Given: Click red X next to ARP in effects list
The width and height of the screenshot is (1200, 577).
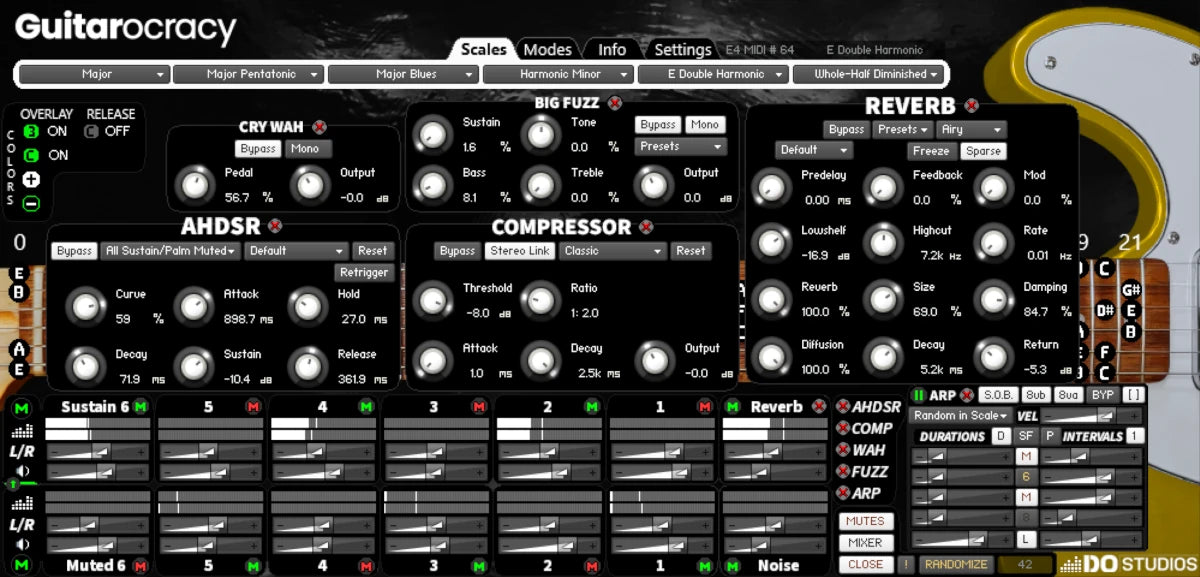Looking at the screenshot, I should (843, 493).
